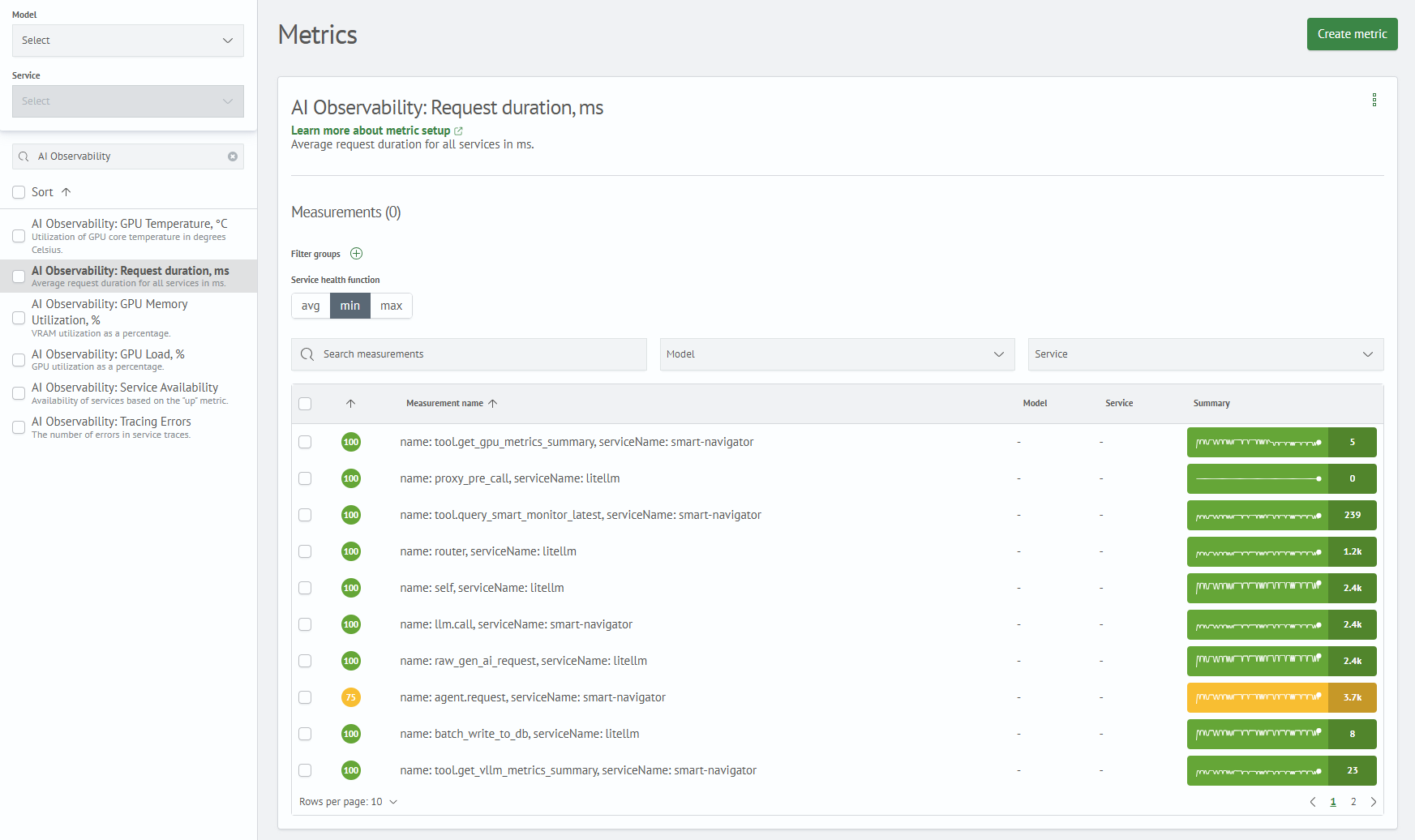Open the disabled Service select in sidebar
The image size is (1415, 840).
(128, 101)
